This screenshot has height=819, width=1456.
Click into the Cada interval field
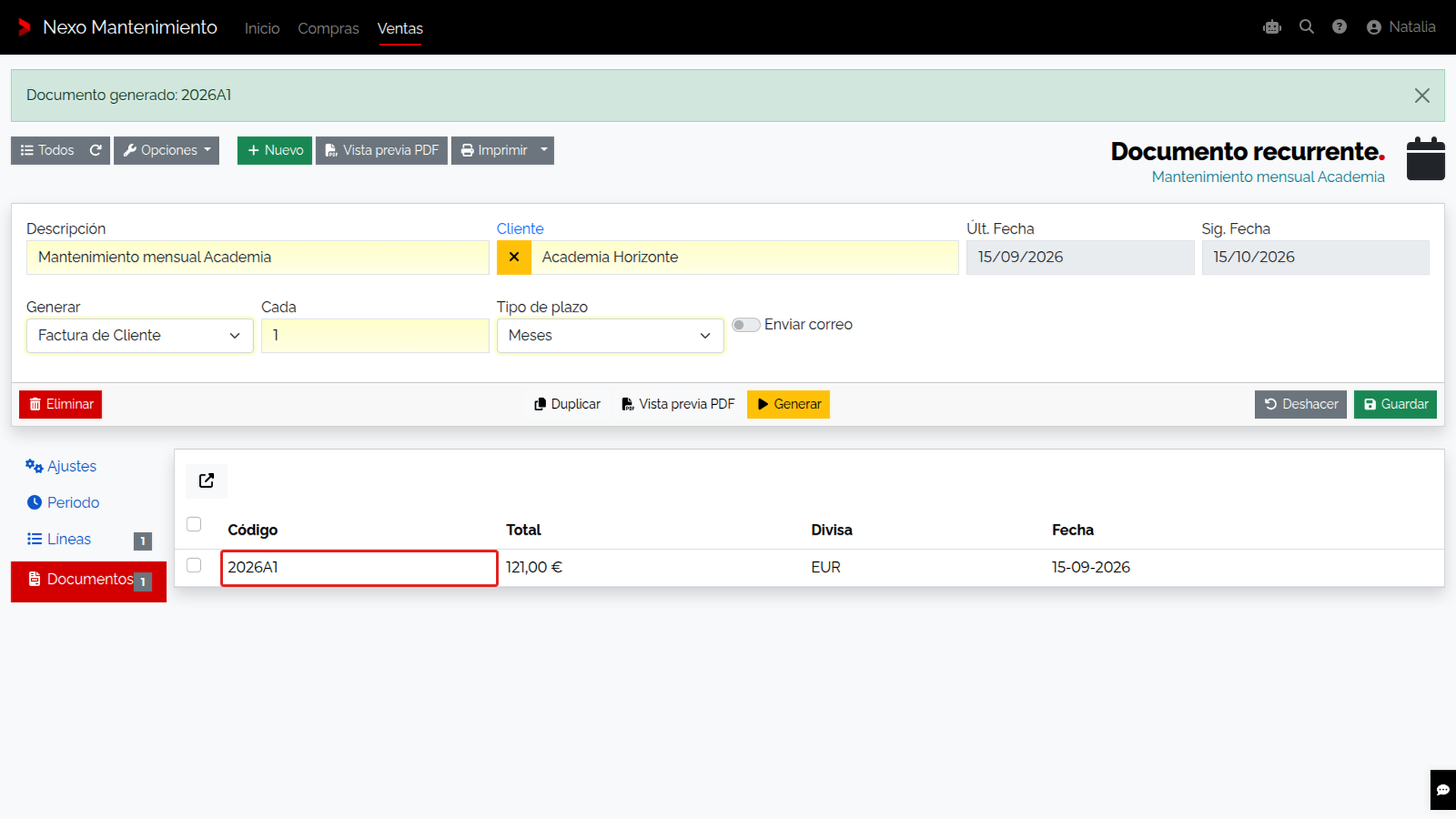[x=375, y=335]
